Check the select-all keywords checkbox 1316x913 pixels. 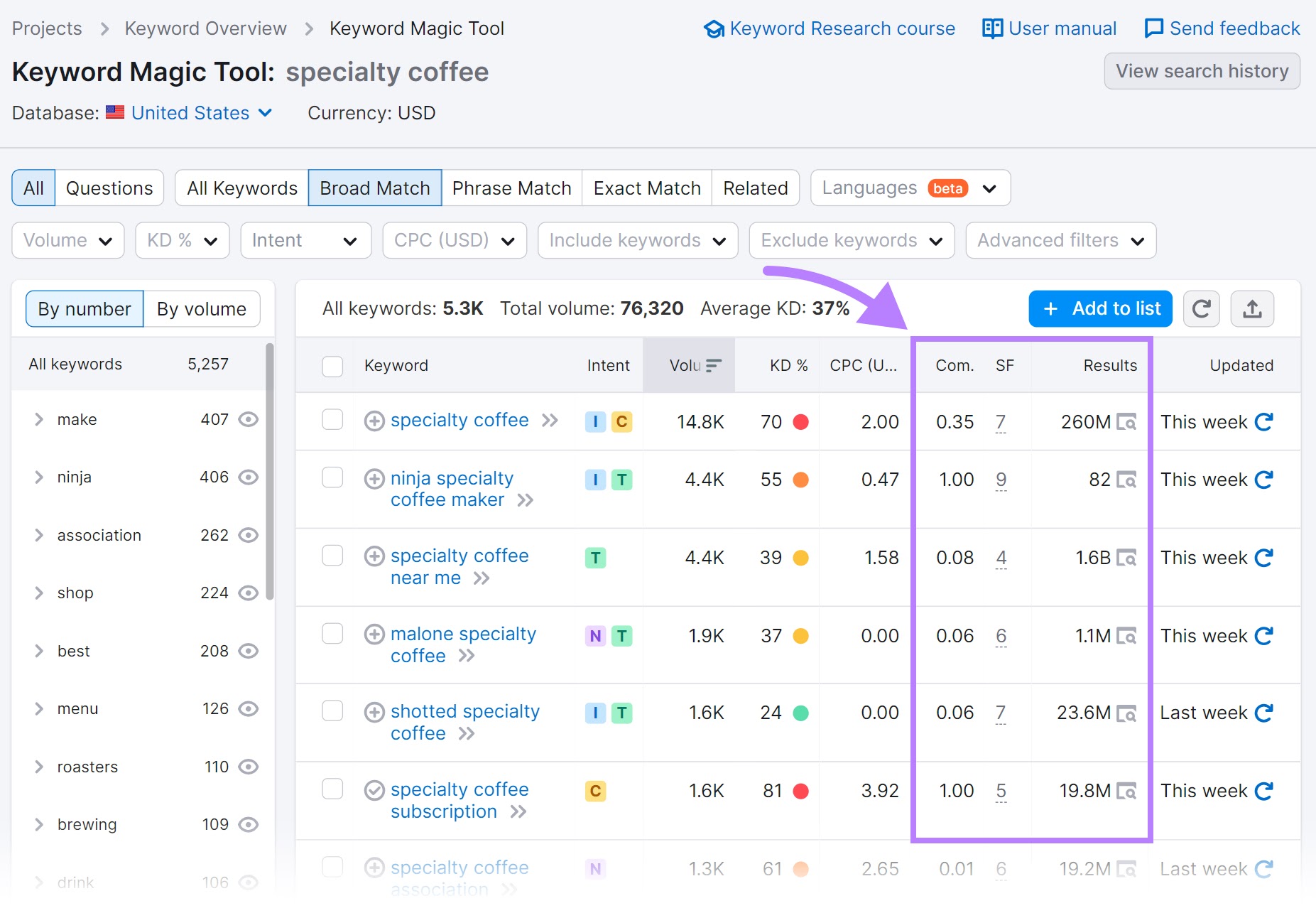332,366
